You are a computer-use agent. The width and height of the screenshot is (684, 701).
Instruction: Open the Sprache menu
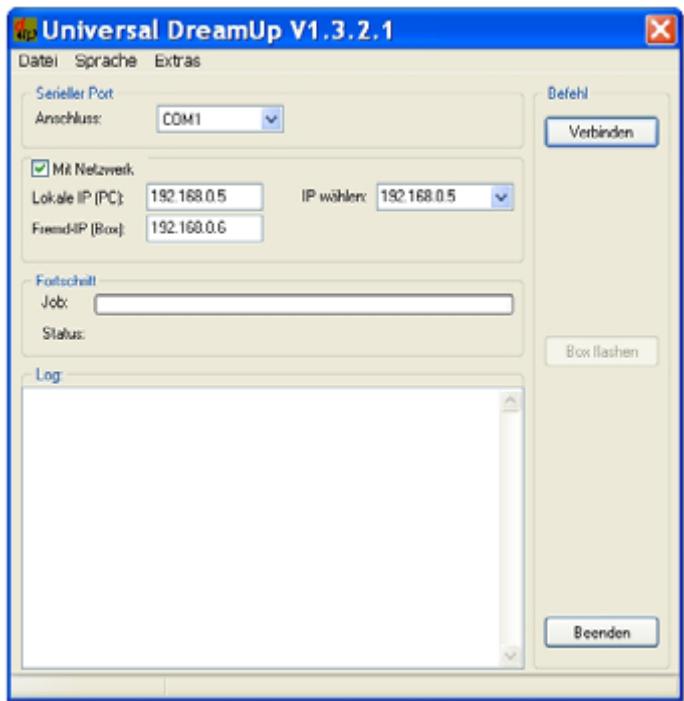(x=106, y=61)
